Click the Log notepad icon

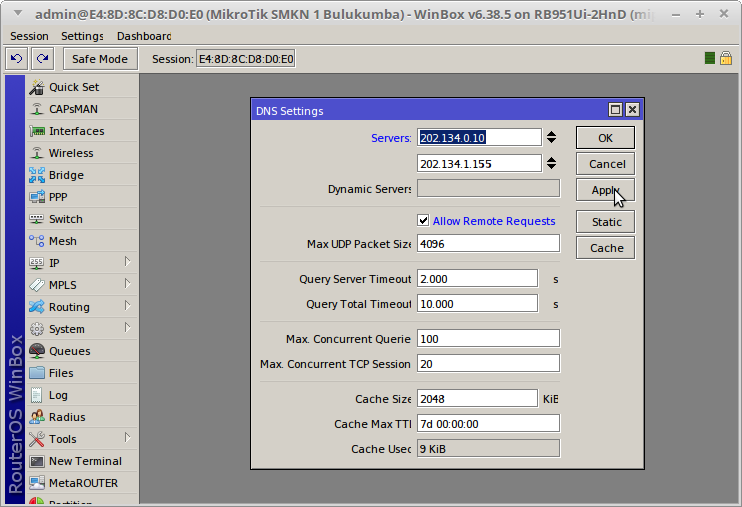pos(36,395)
